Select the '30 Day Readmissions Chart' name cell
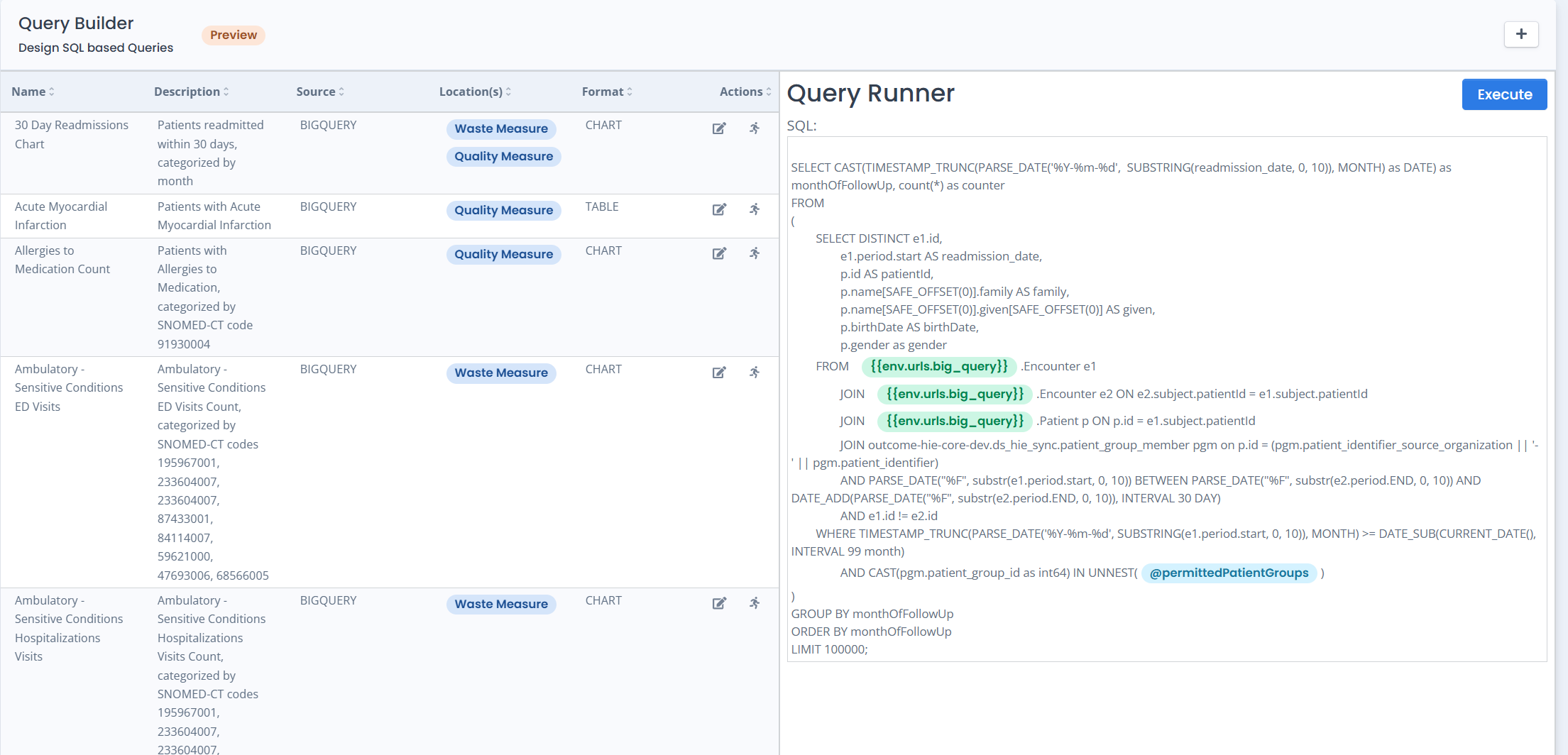This screenshot has width=1568, height=755. (72, 134)
